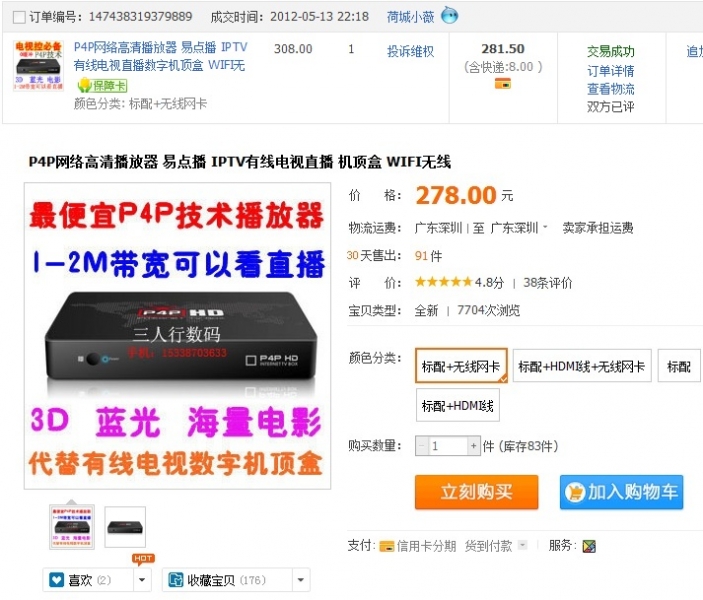Open the 货到付款 payment dropdown
This screenshot has width=703, height=600.
coord(522,545)
